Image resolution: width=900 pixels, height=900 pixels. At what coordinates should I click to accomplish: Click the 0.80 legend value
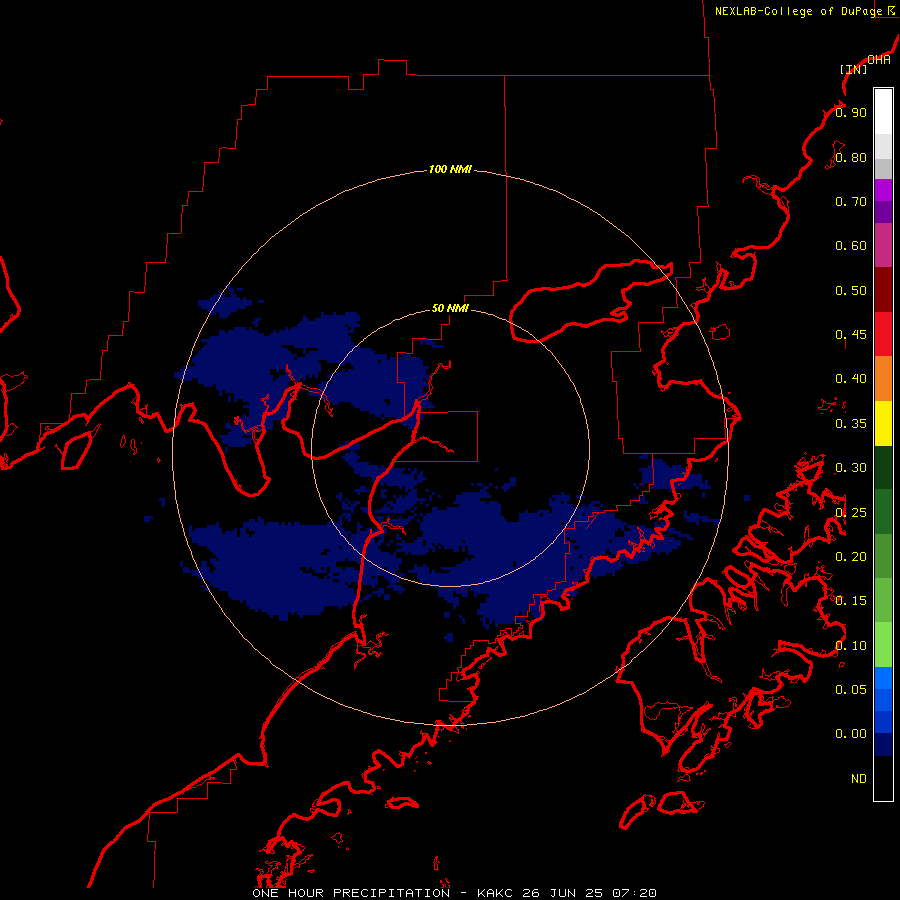point(851,157)
